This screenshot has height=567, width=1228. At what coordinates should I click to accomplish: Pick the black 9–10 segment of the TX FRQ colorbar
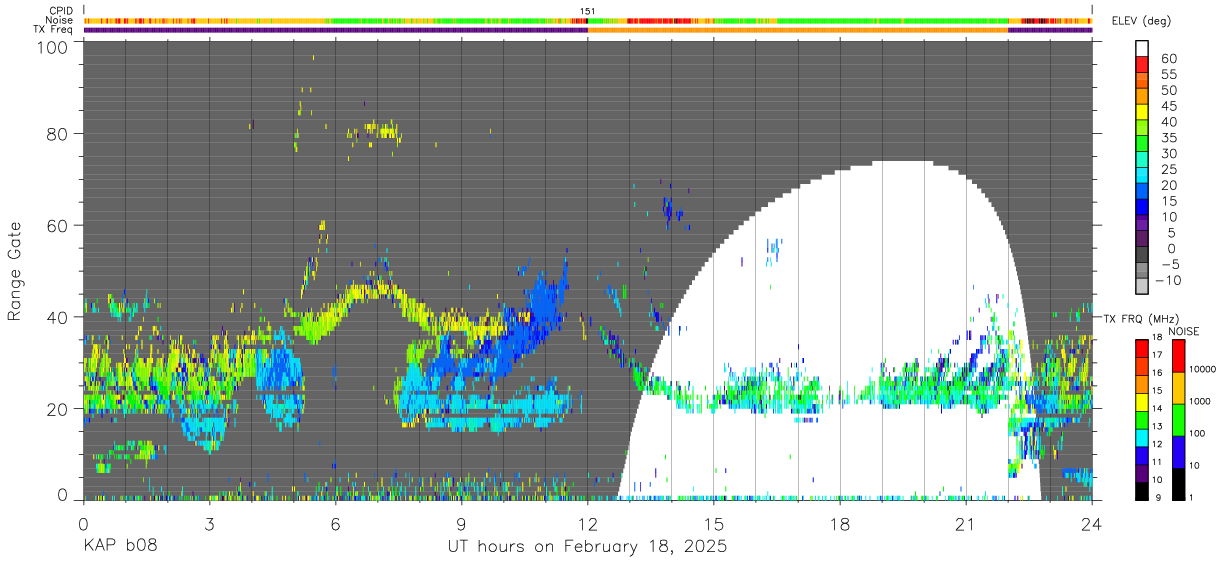[x=1141, y=489]
